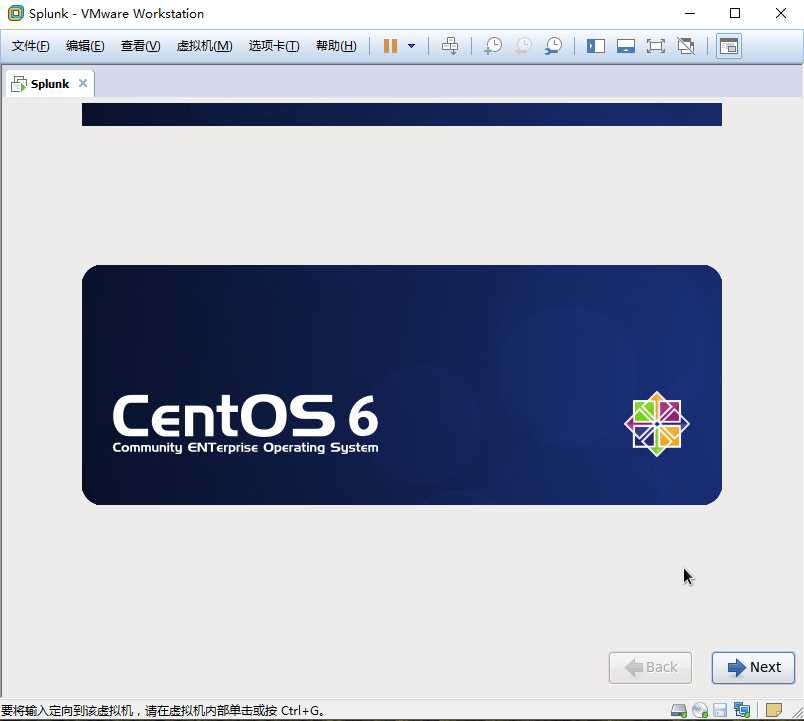Open the 查看(V) menu
The image size is (804, 721).
click(x=140, y=46)
